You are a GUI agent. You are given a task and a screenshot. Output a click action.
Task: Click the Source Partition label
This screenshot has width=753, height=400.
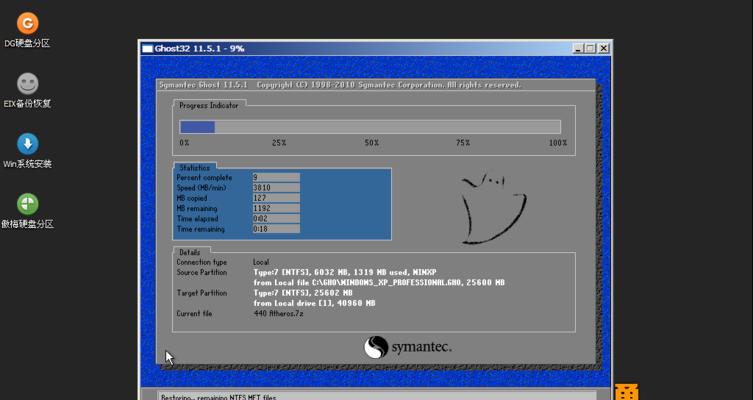[x=202, y=272]
